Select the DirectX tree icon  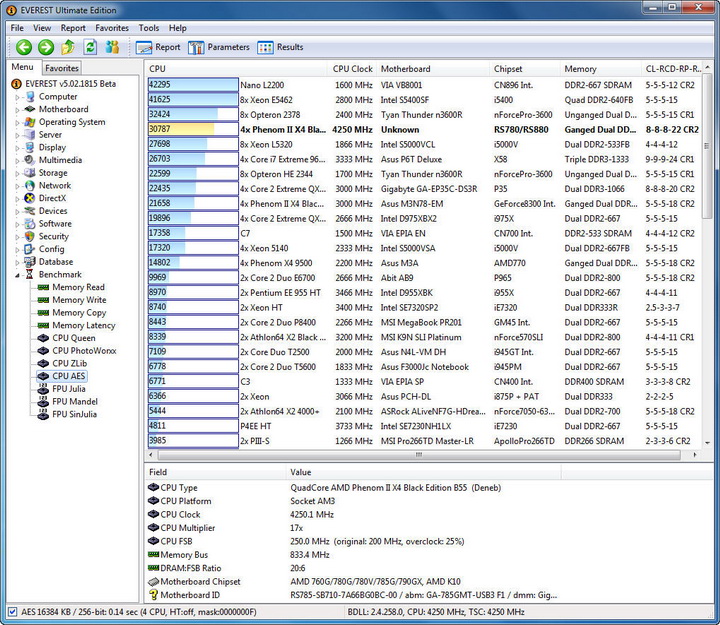(30, 198)
